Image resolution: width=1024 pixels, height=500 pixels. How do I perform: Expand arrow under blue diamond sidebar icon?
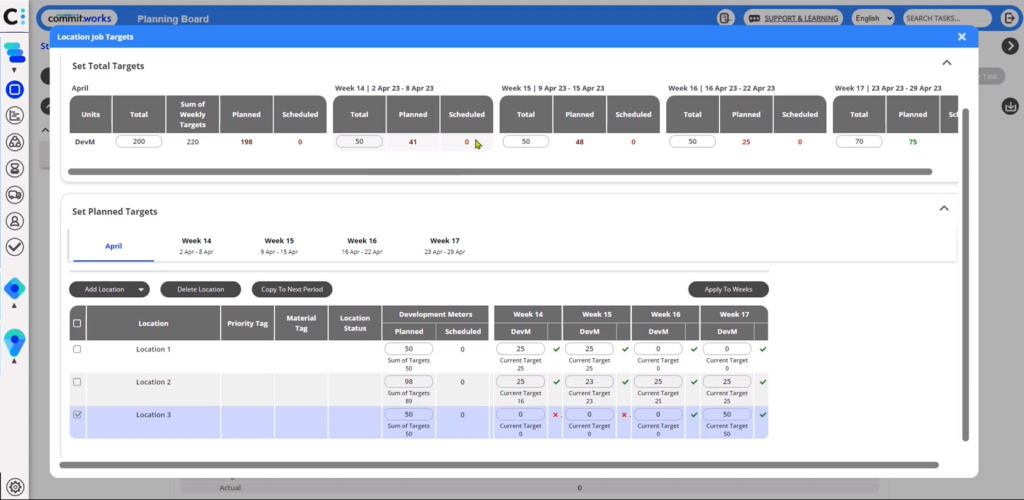coord(14,305)
